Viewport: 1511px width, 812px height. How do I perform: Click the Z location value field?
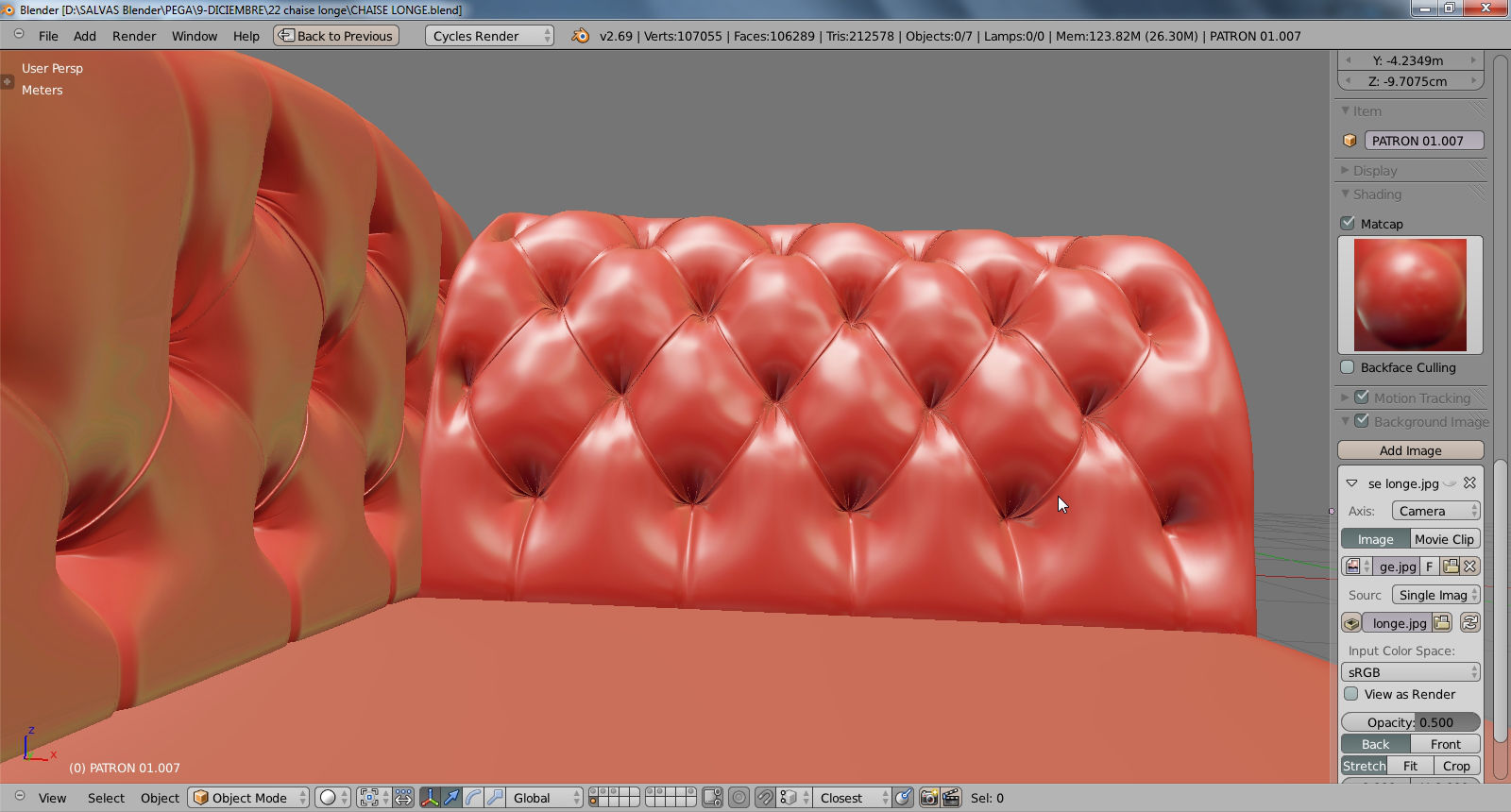pyautogui.click(x=1411, y=81)
